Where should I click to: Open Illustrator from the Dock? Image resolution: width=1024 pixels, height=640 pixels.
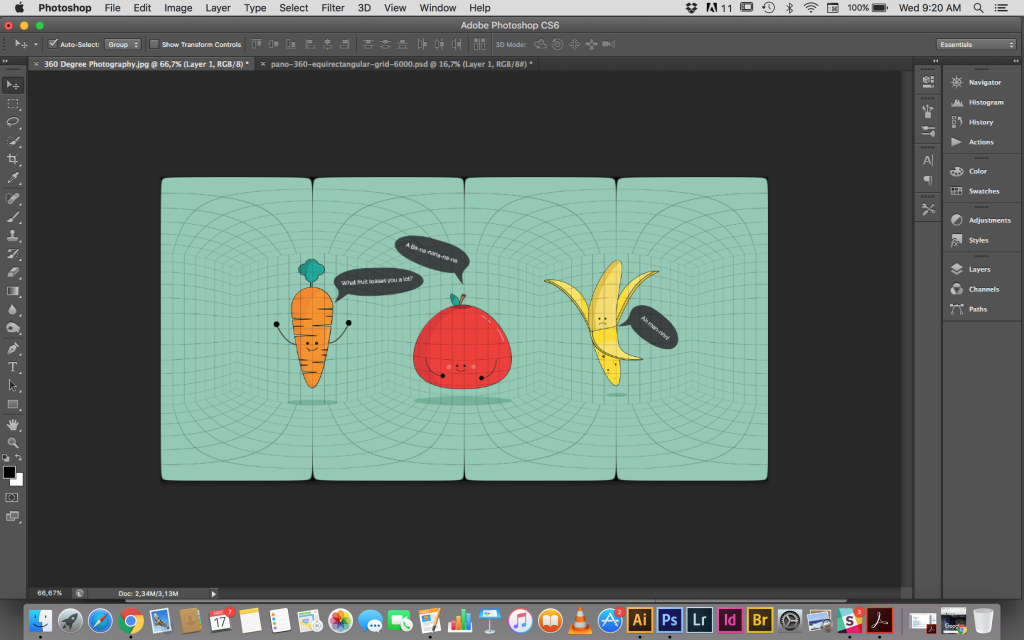[x=639, y=620]
